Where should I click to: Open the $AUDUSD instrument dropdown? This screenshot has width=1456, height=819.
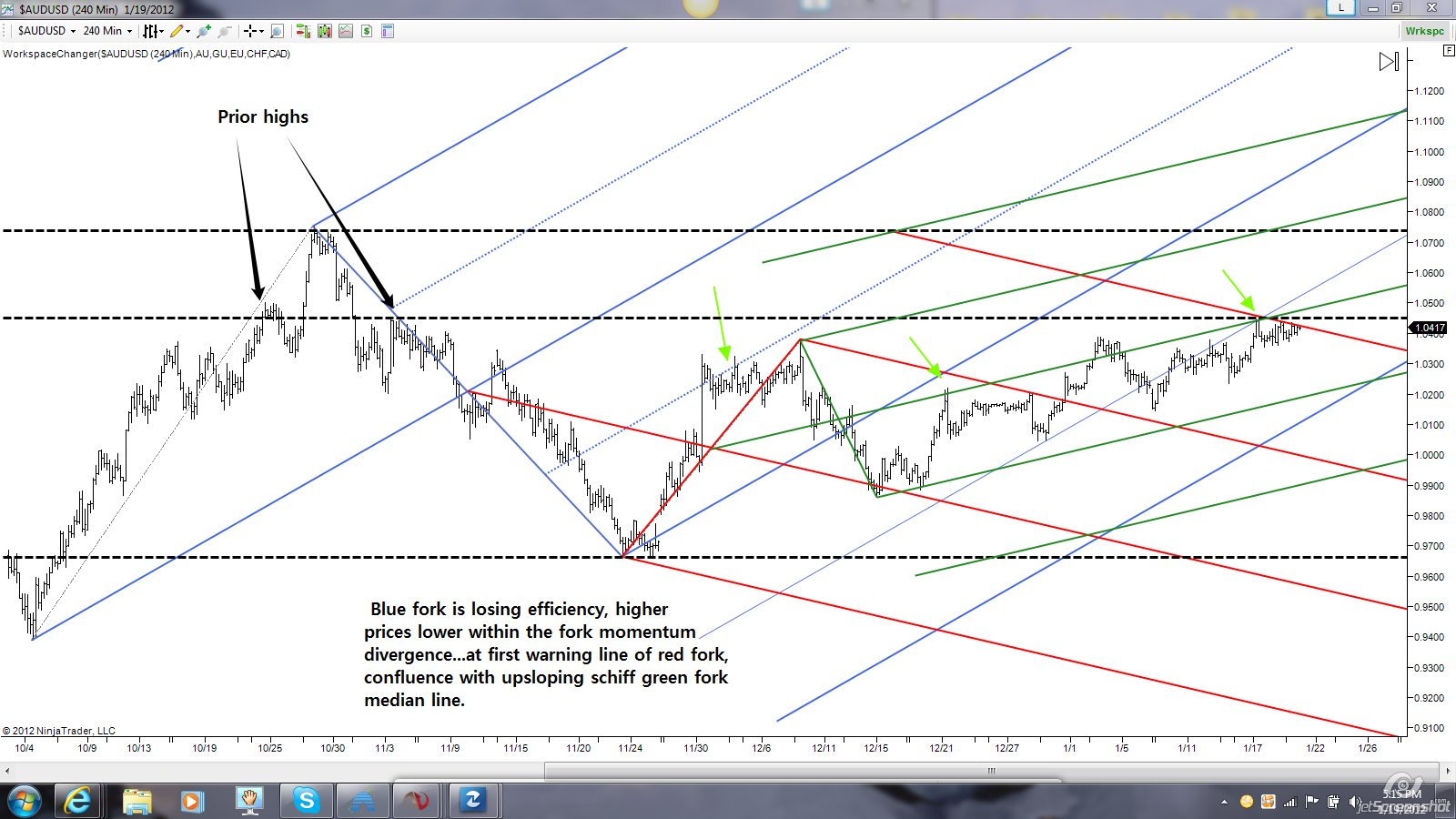[x=45, y=31]
